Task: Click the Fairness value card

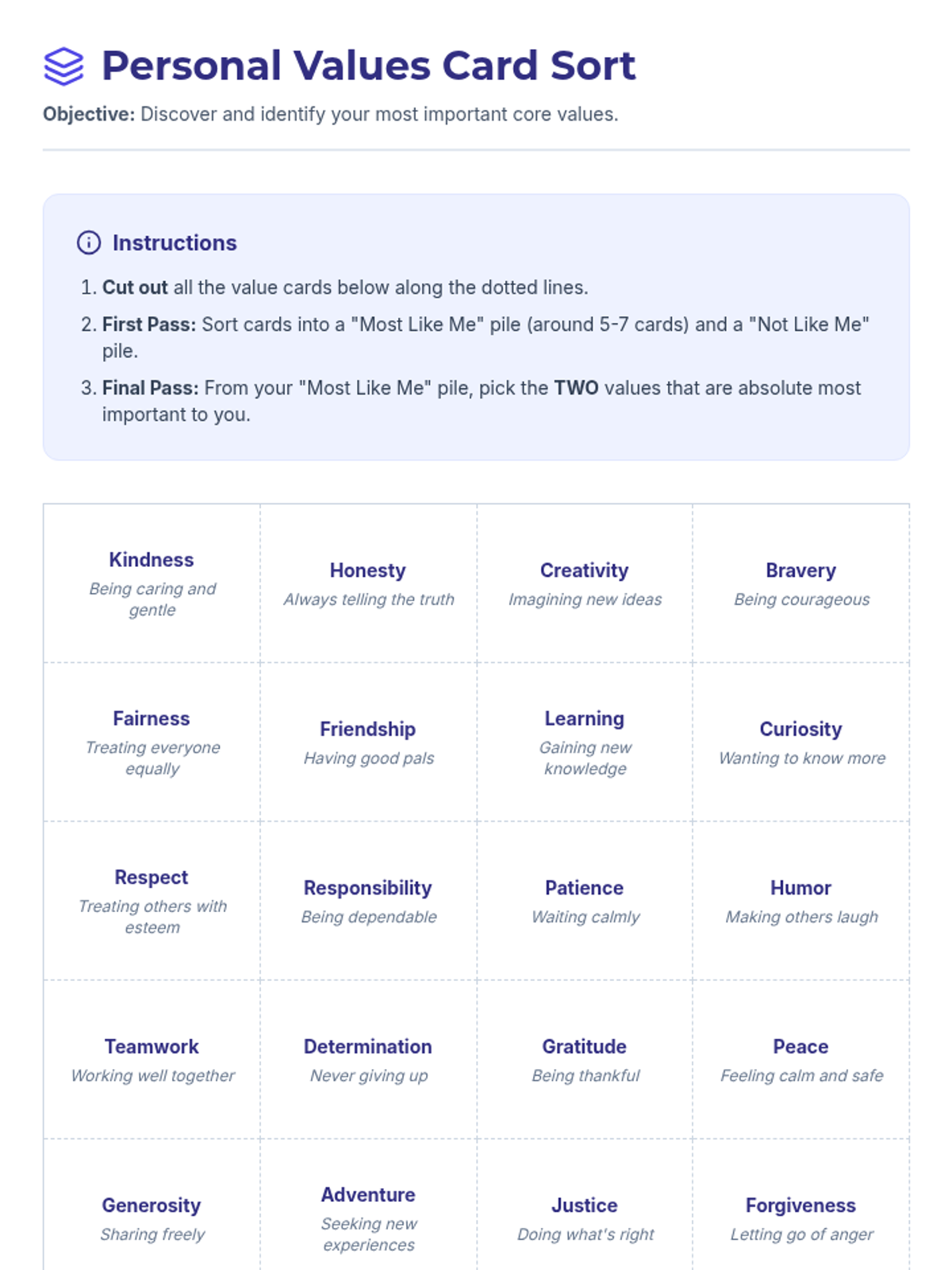Action: [x=152, y=742]
